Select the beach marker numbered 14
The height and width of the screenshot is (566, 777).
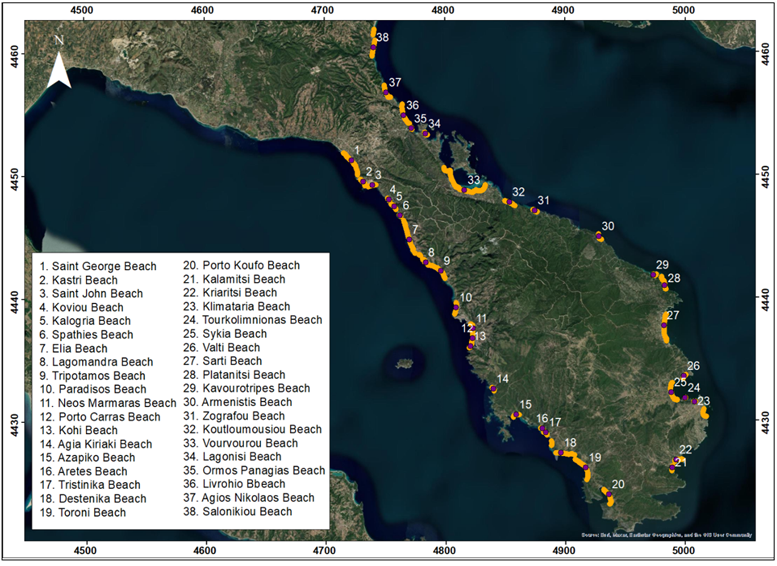point(493,388)
